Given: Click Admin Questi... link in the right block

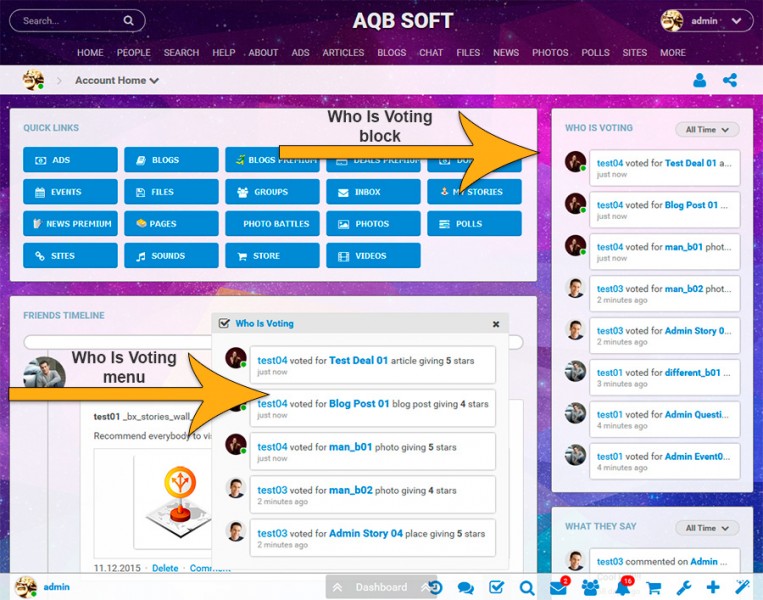Looking at the screenshot, I should [x=697, y=414].
